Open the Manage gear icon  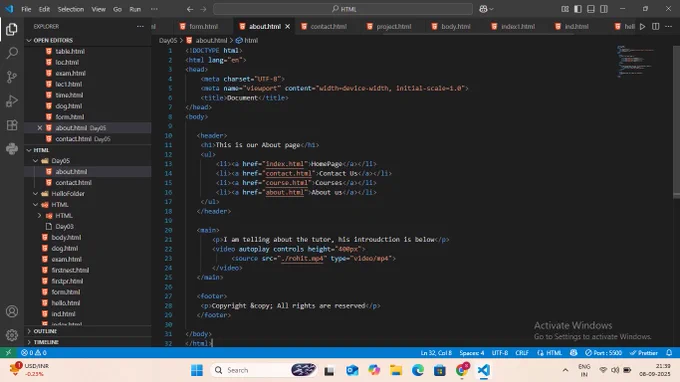point(12,335)
